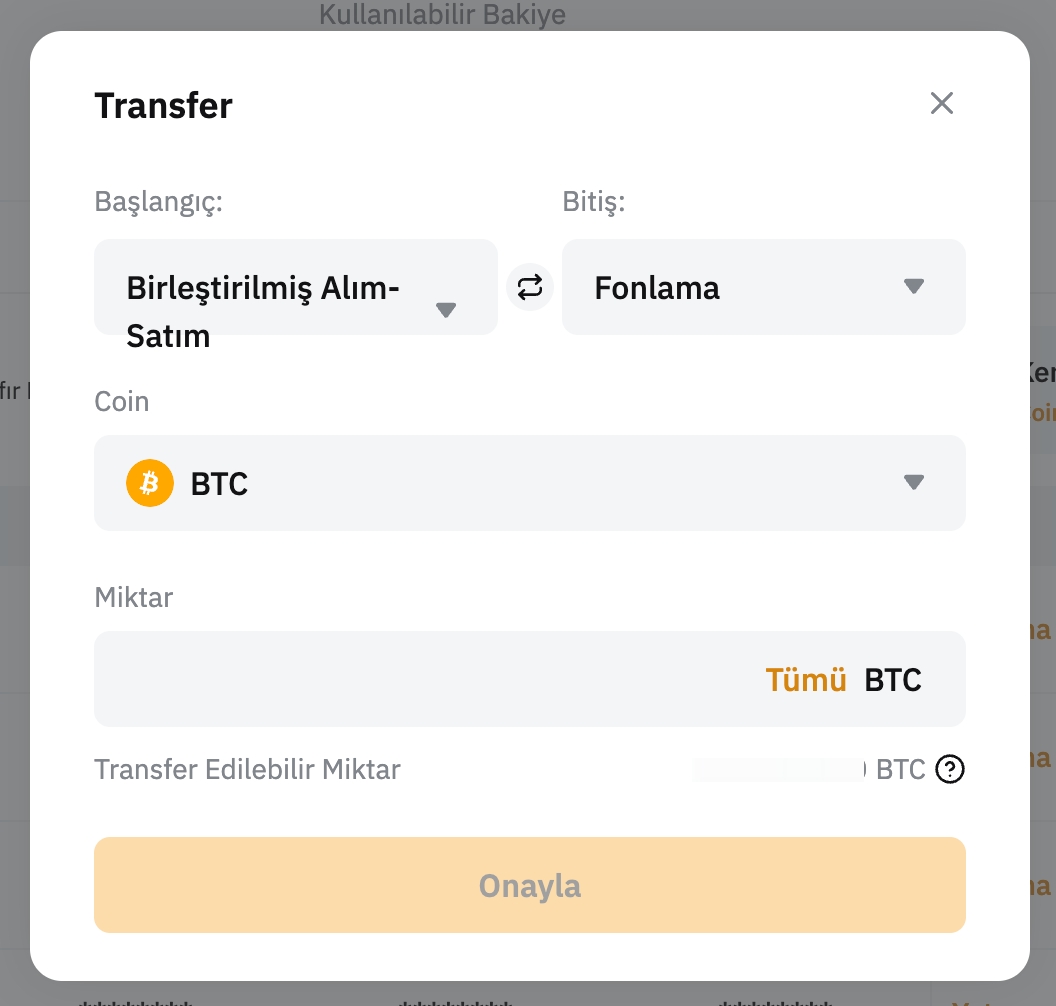The width and height of the screenshot is (1056, 1006).
Task: Focus the Miktar amount input field
Action: click(420, 679)
